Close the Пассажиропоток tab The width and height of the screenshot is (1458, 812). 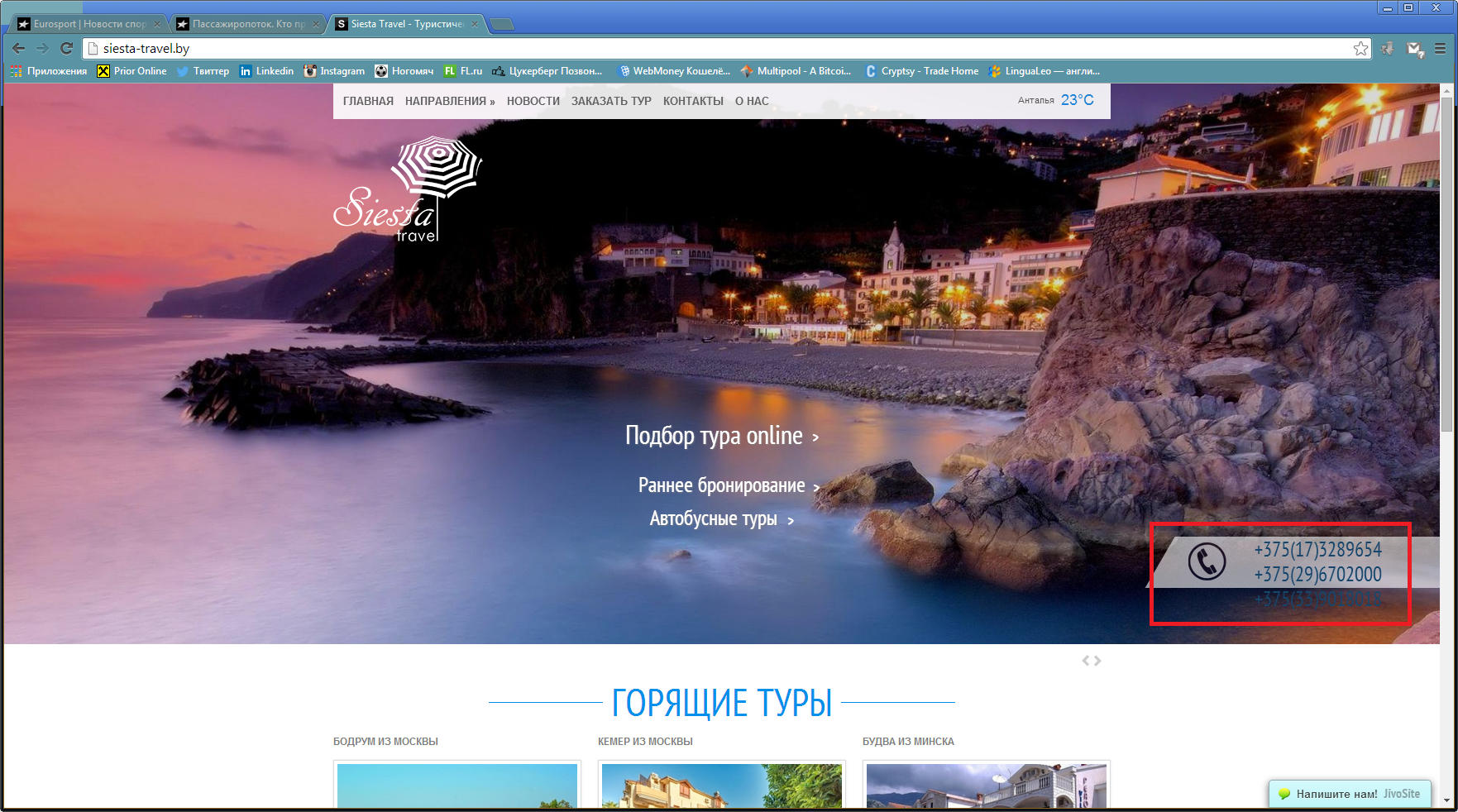(x=316, y=24)
